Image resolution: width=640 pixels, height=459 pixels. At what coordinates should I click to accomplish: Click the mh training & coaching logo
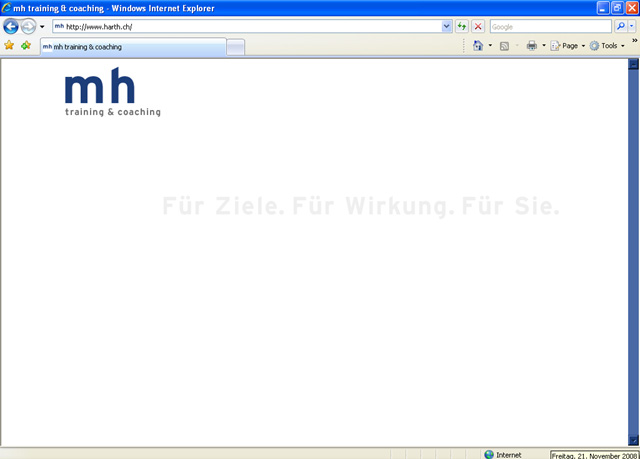click(112, 95)
